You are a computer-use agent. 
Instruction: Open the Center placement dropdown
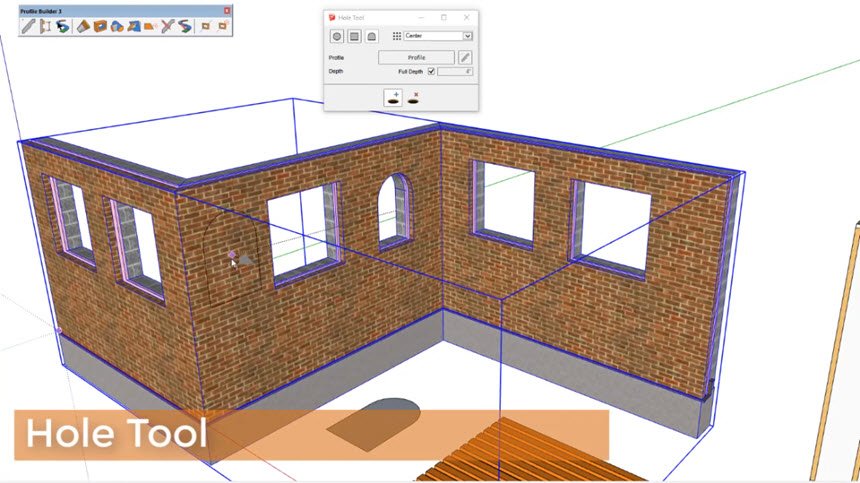(438, 36)
